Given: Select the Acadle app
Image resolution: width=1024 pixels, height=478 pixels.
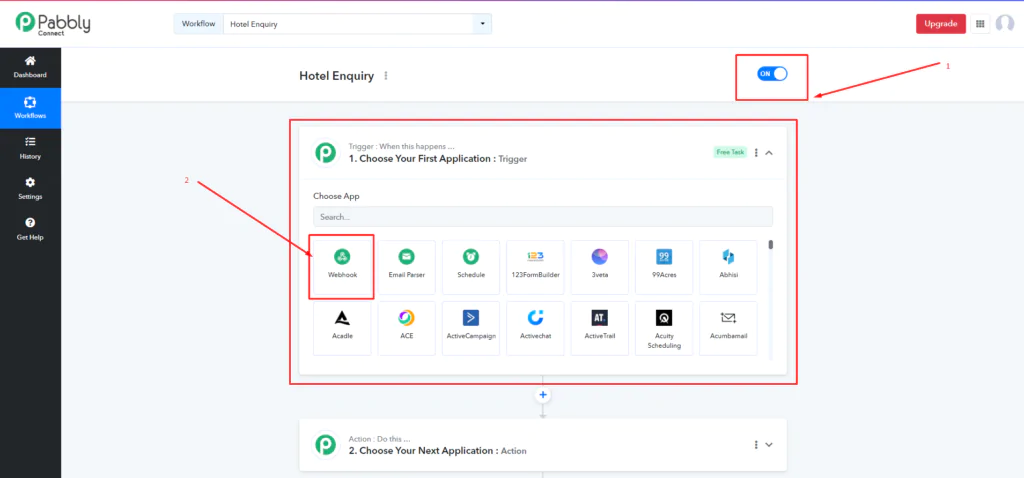Looking at the screenshot, I should [x=342, y=328].
